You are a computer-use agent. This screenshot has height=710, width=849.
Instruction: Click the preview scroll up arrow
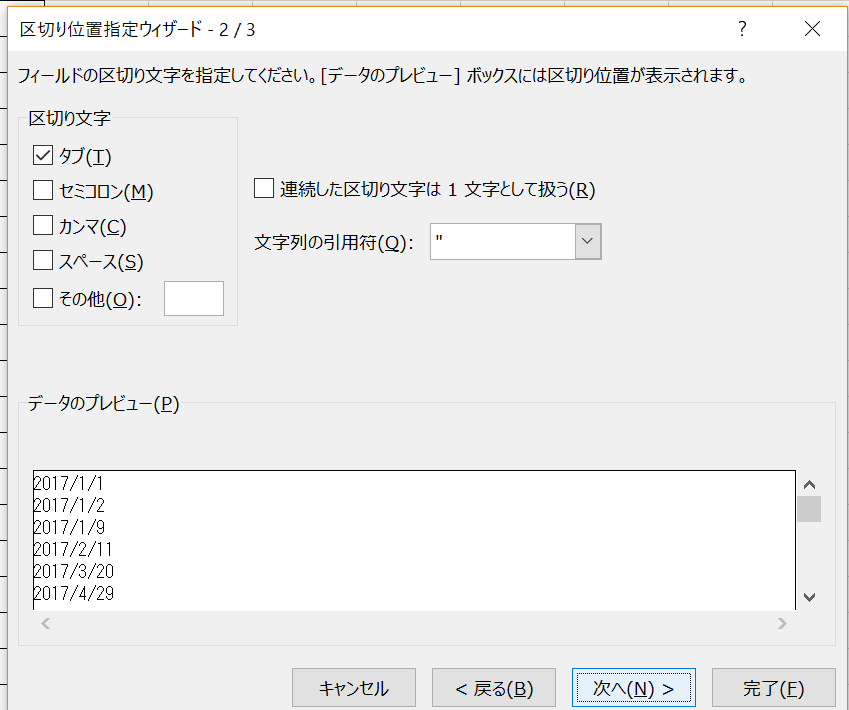point(808,485)
